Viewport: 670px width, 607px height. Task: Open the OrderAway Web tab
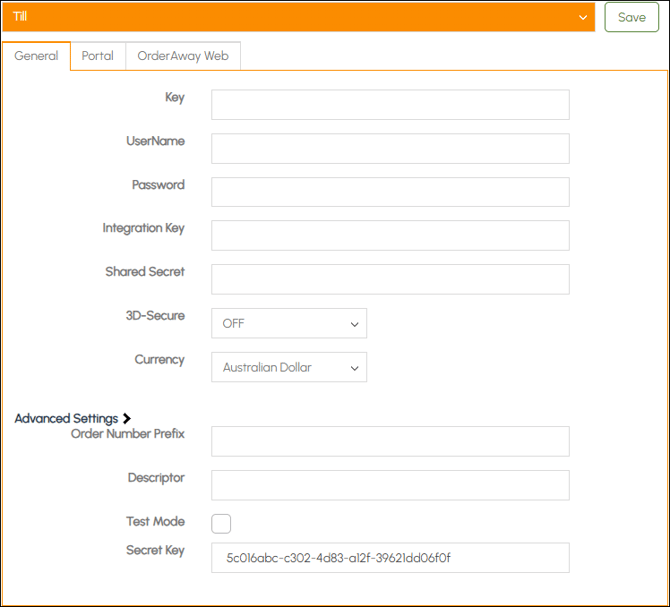click(x=183, y=56)
